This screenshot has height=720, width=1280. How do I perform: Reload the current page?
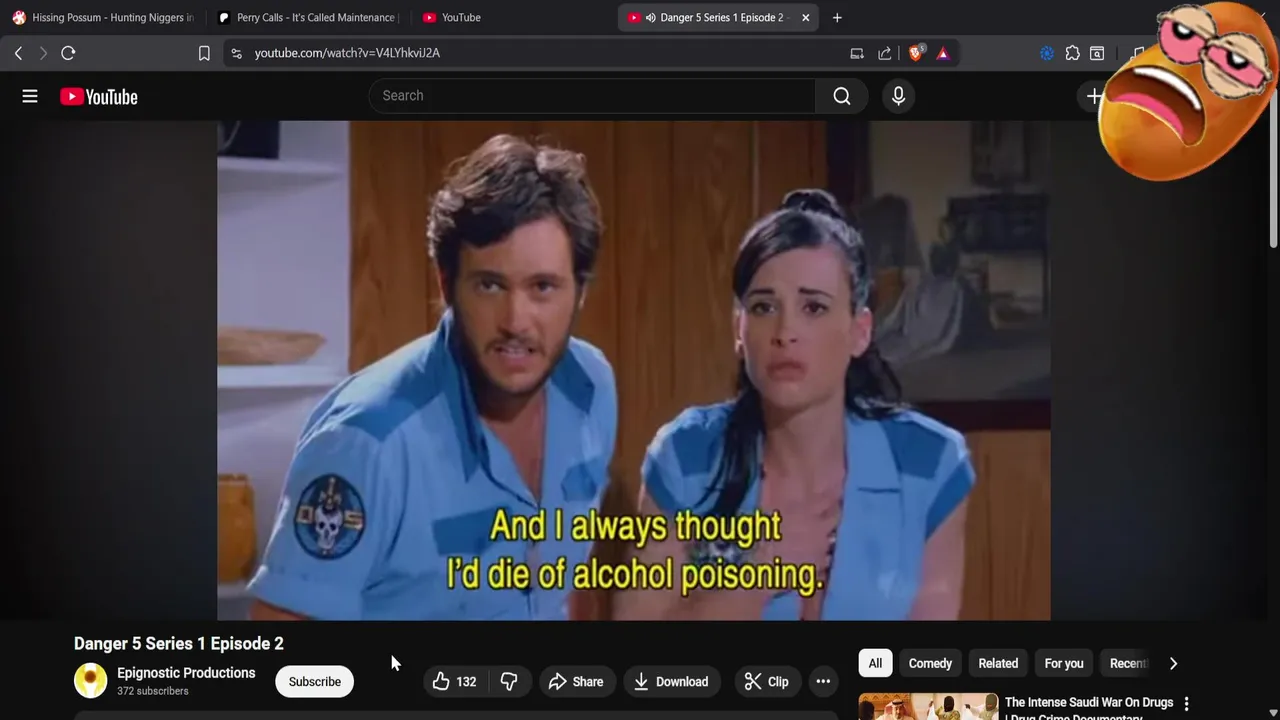(68, 53)
